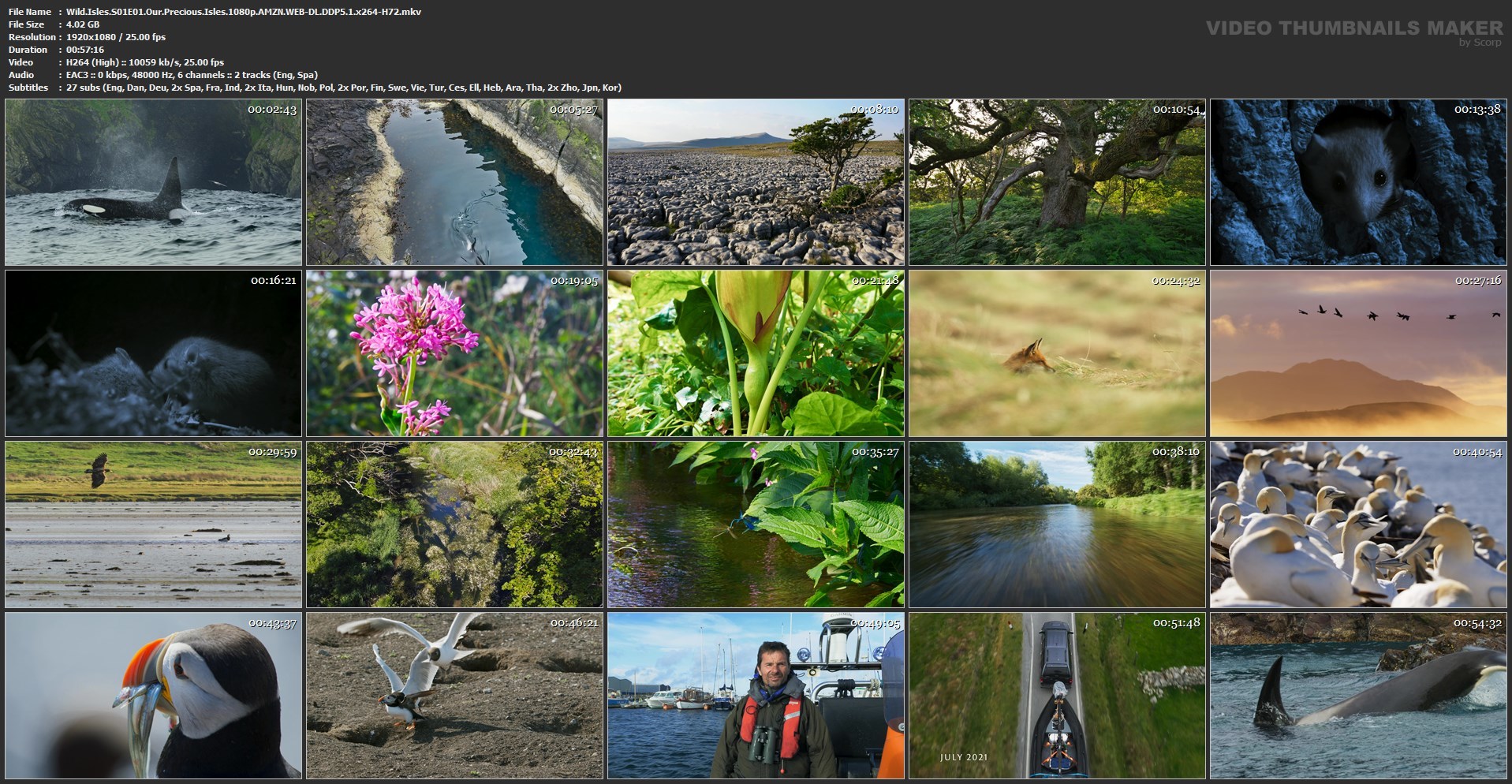Image resolution: width=1512 pixels, height=784 pixels.
Task: Click the timestamp 00:16:21 label
Action: (272, 281)
